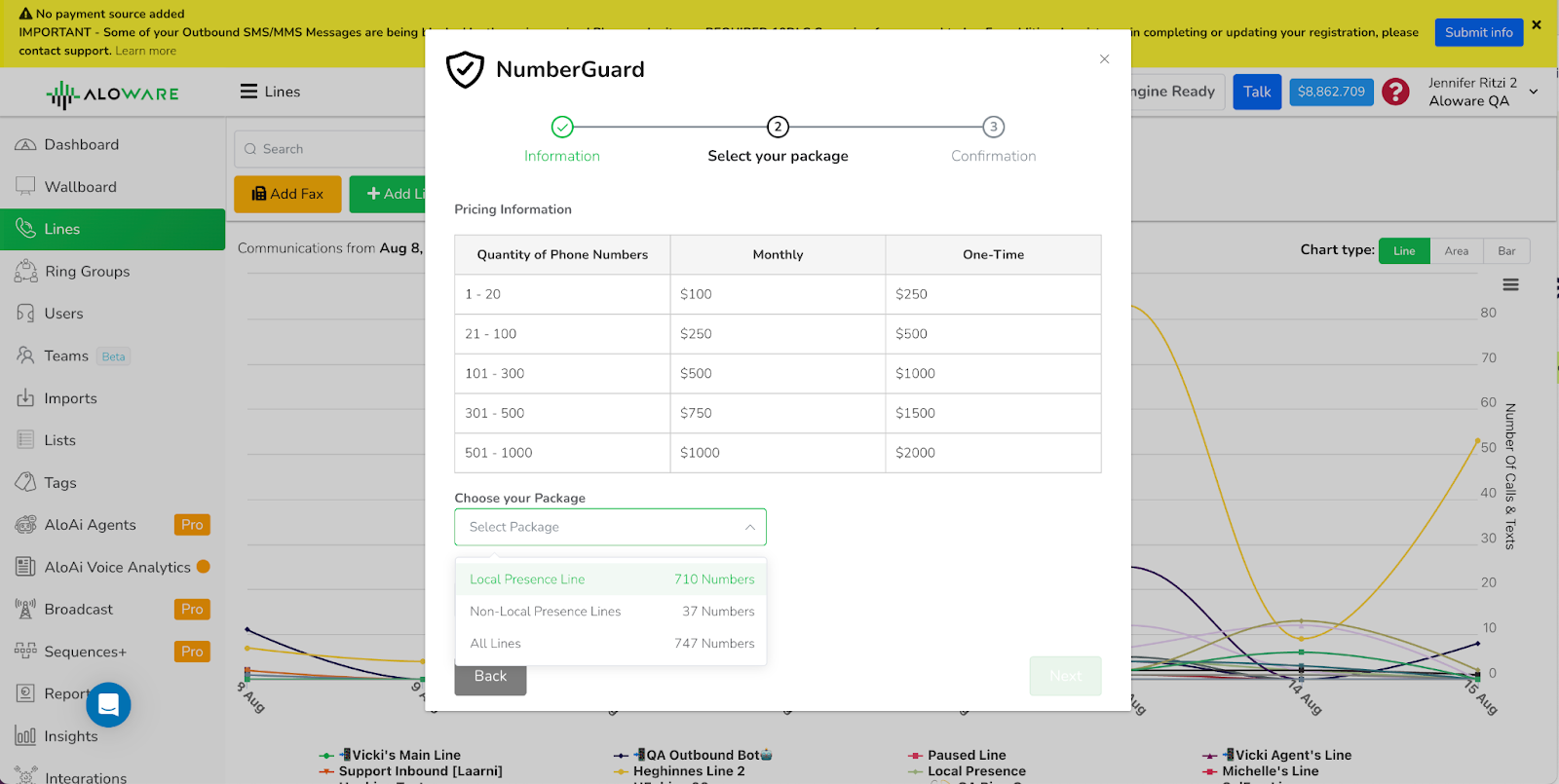Dismiss the yellow warning banner

tap(1537, 24)
